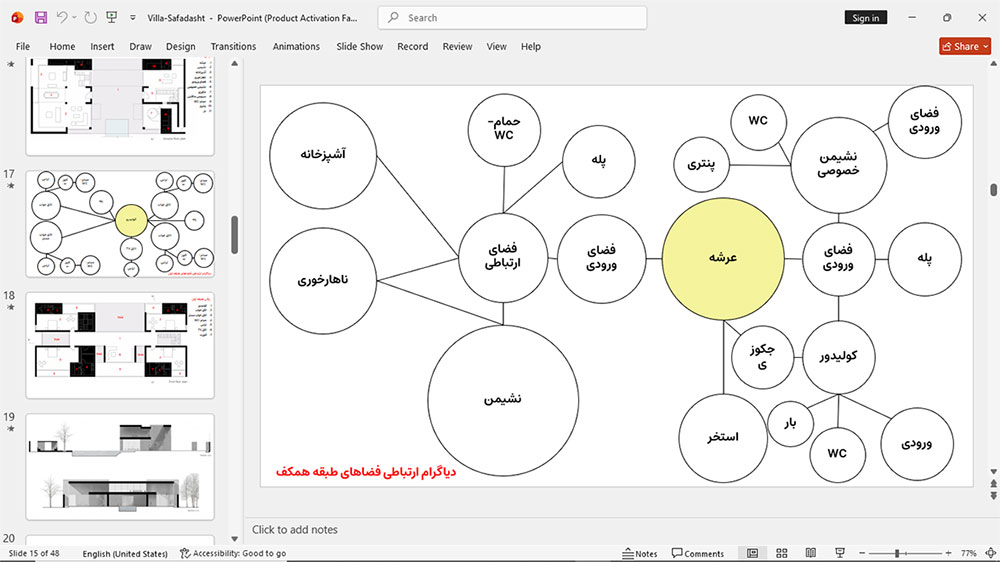This screenshot has height=562, width=1000.
Task: Click the Save icon in title bar
Action: point(41,18)
